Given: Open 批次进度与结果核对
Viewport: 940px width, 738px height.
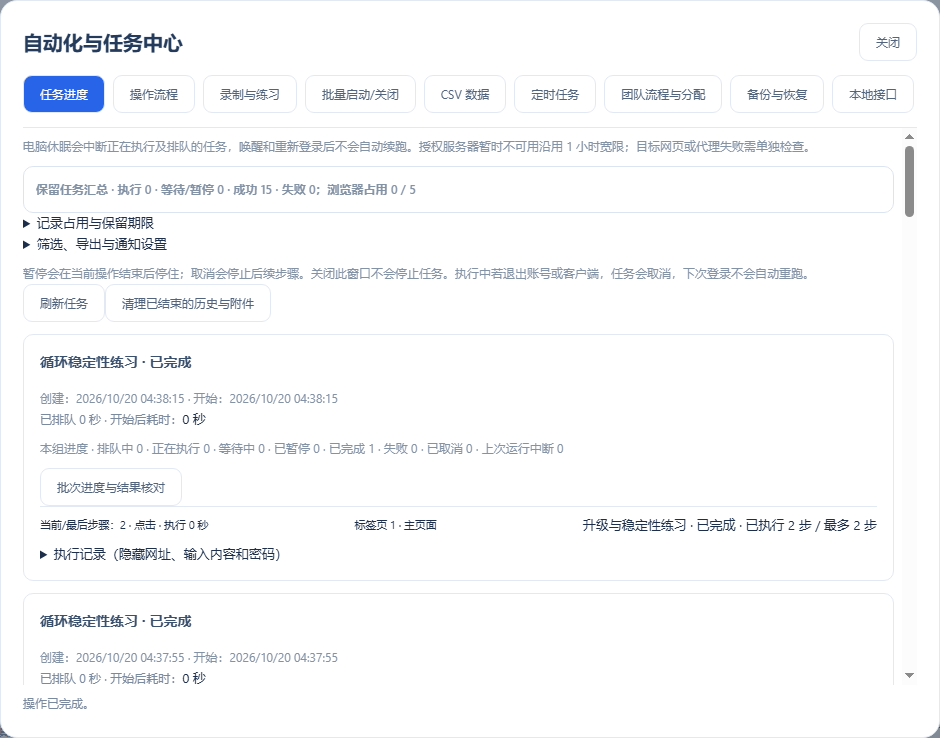Looking at the screenshot, I should coord(110,487).
